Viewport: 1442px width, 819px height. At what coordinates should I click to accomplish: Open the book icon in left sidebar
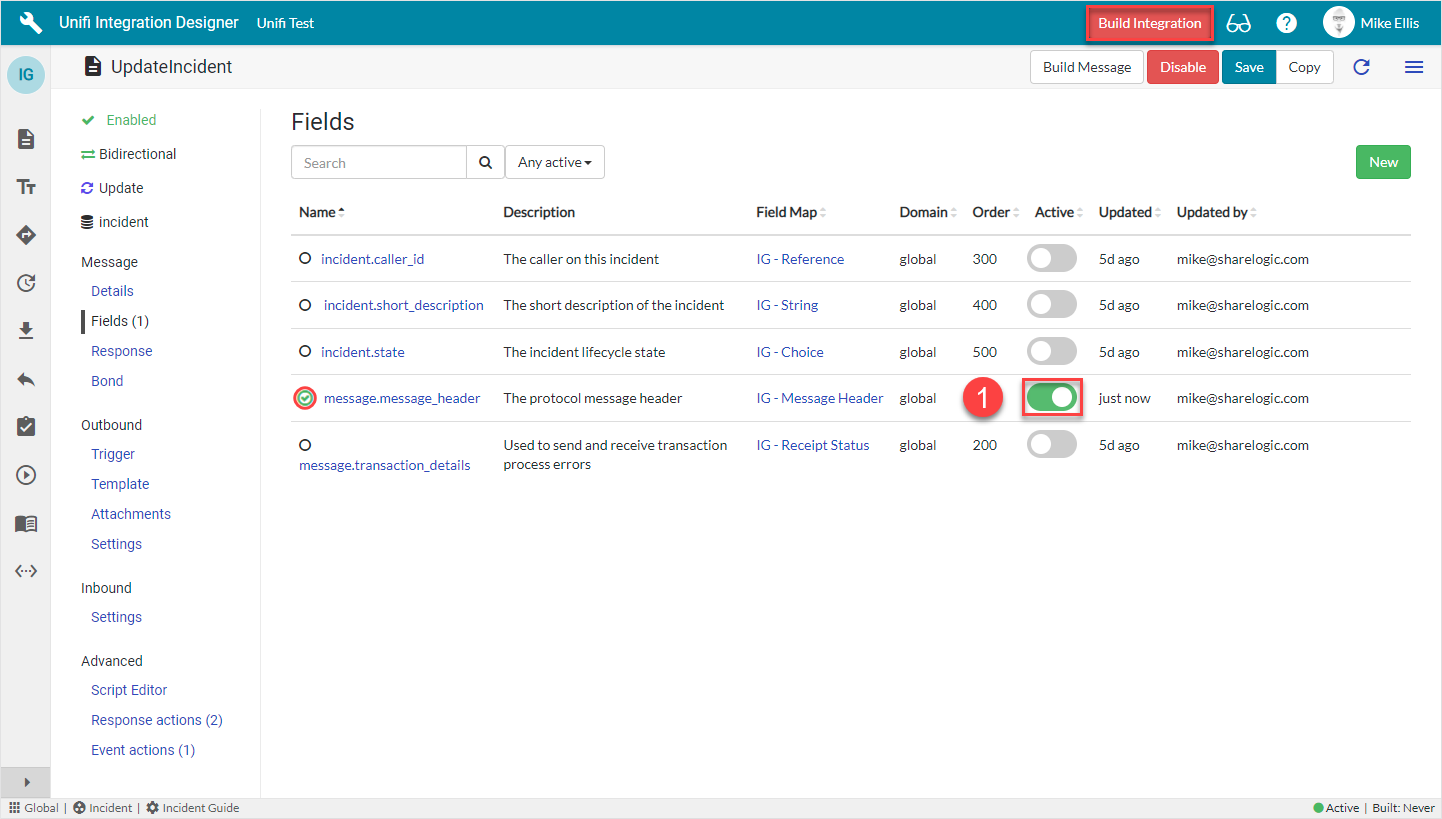(x=27, y=523)
